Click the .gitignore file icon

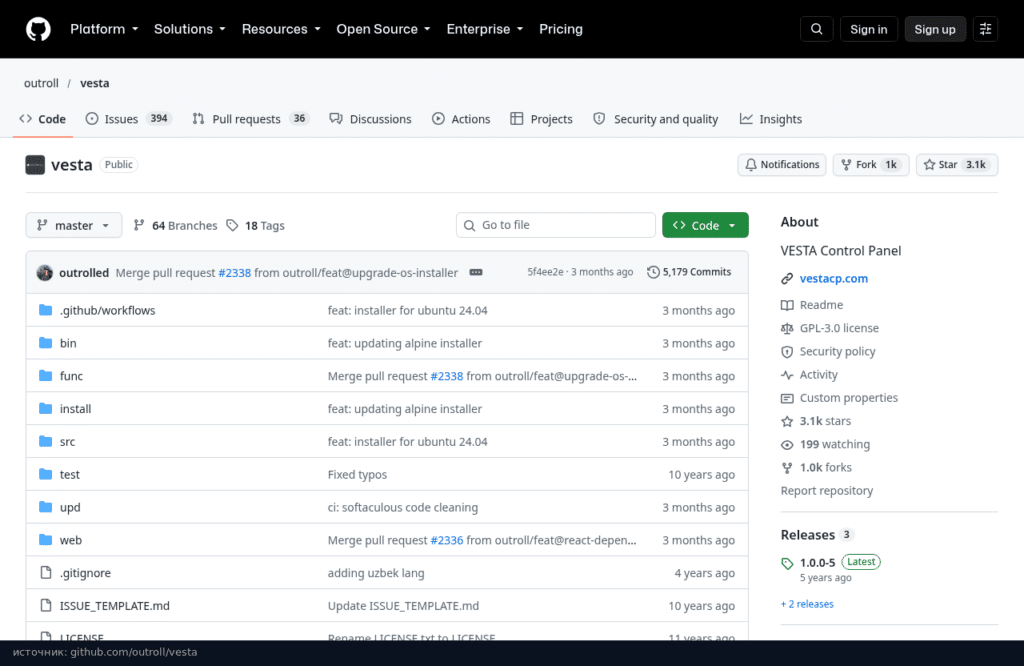click(46, 573)
